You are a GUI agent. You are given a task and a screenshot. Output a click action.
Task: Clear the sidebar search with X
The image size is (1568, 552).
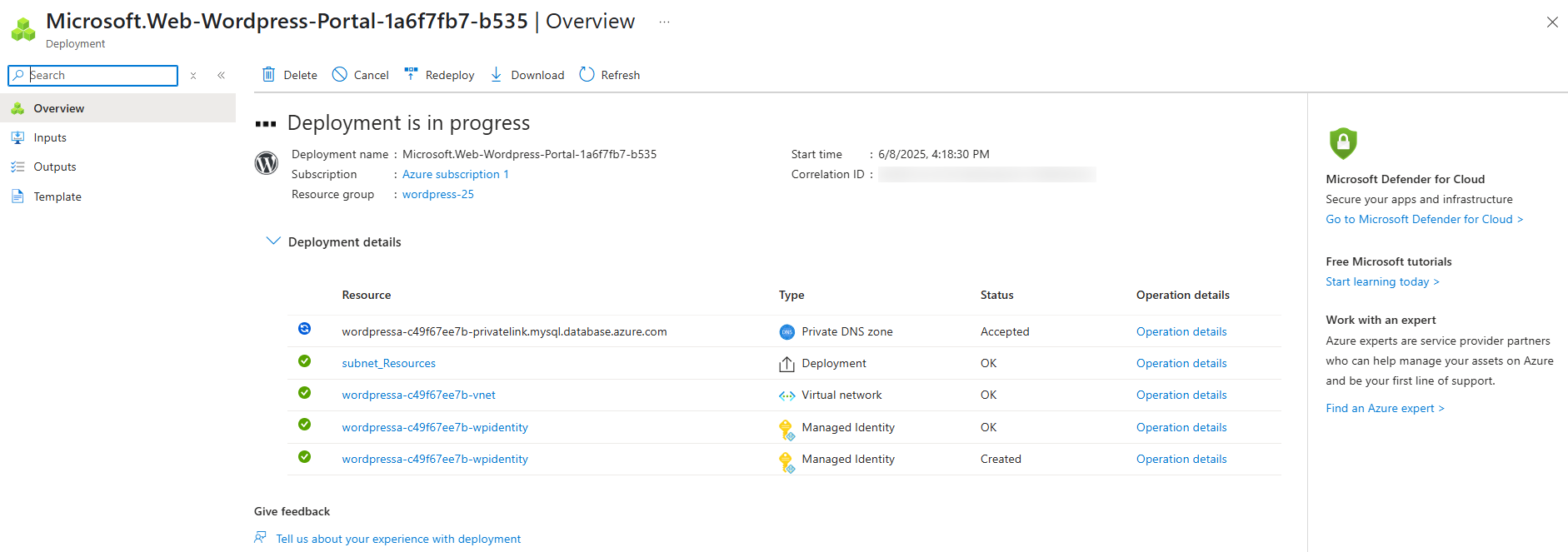(193, 75)
